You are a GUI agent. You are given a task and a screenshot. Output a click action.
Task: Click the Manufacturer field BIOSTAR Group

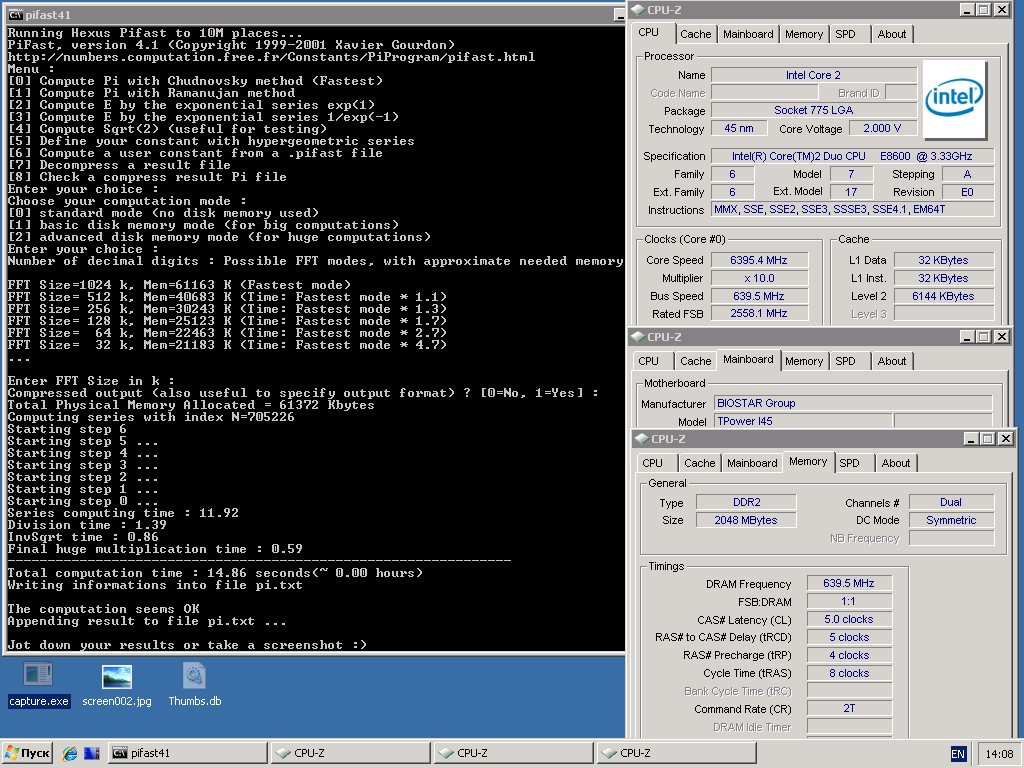(853, 403)
